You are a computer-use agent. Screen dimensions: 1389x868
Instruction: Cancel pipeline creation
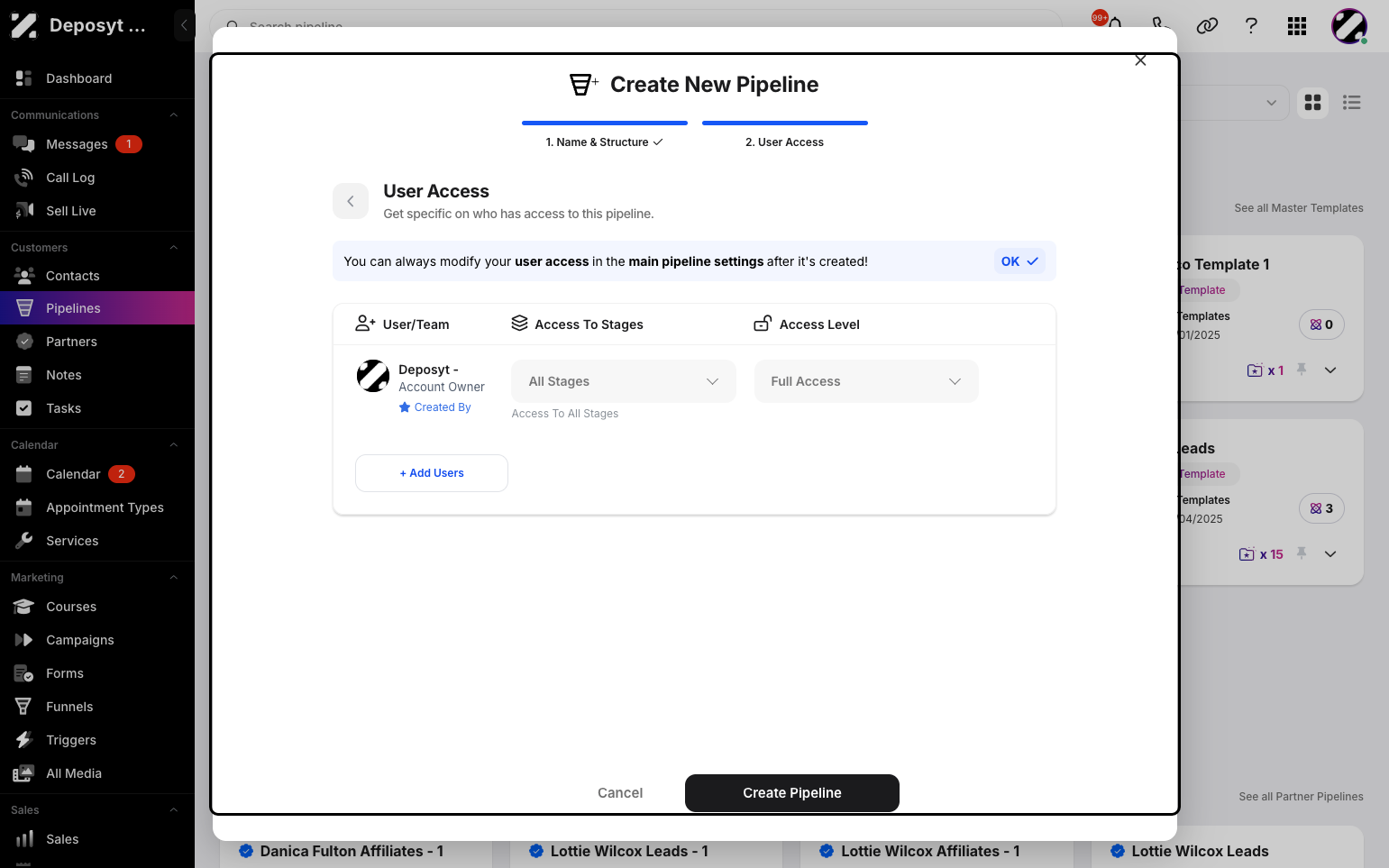click(x=620, y=793)
